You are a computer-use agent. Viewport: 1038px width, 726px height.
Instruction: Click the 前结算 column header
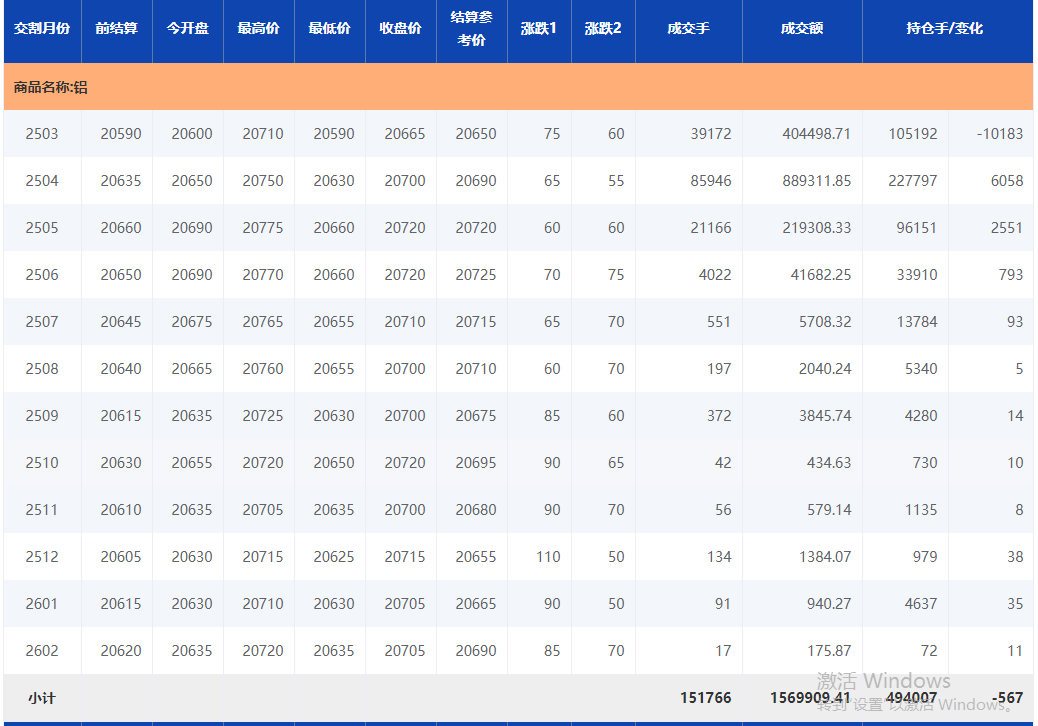coord(117,29)
